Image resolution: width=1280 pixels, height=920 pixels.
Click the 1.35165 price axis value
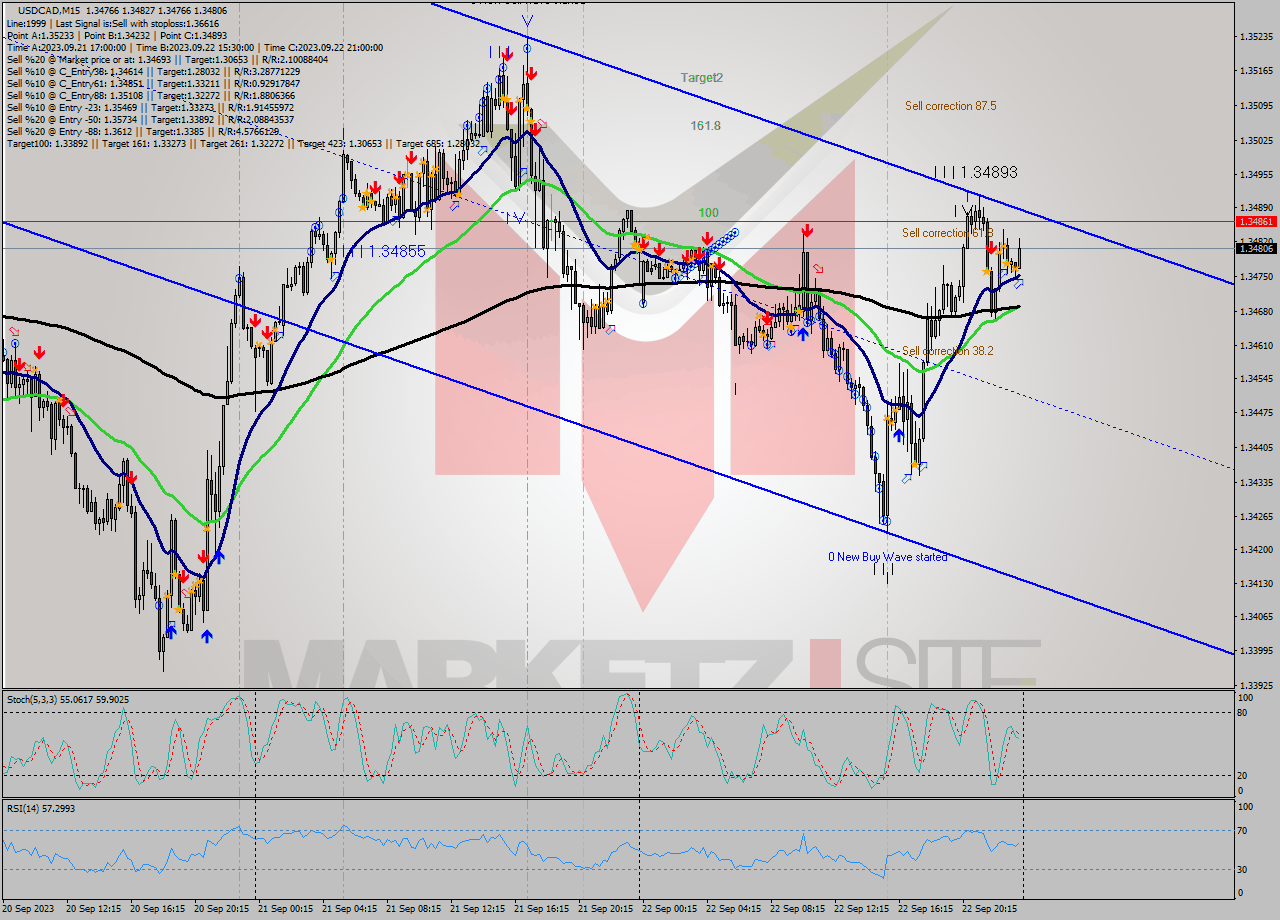click(1256, 71)
